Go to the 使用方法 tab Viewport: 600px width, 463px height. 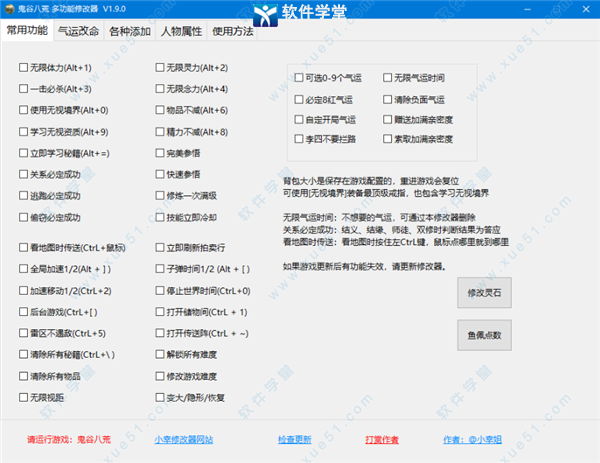click(x=232, y=31)
